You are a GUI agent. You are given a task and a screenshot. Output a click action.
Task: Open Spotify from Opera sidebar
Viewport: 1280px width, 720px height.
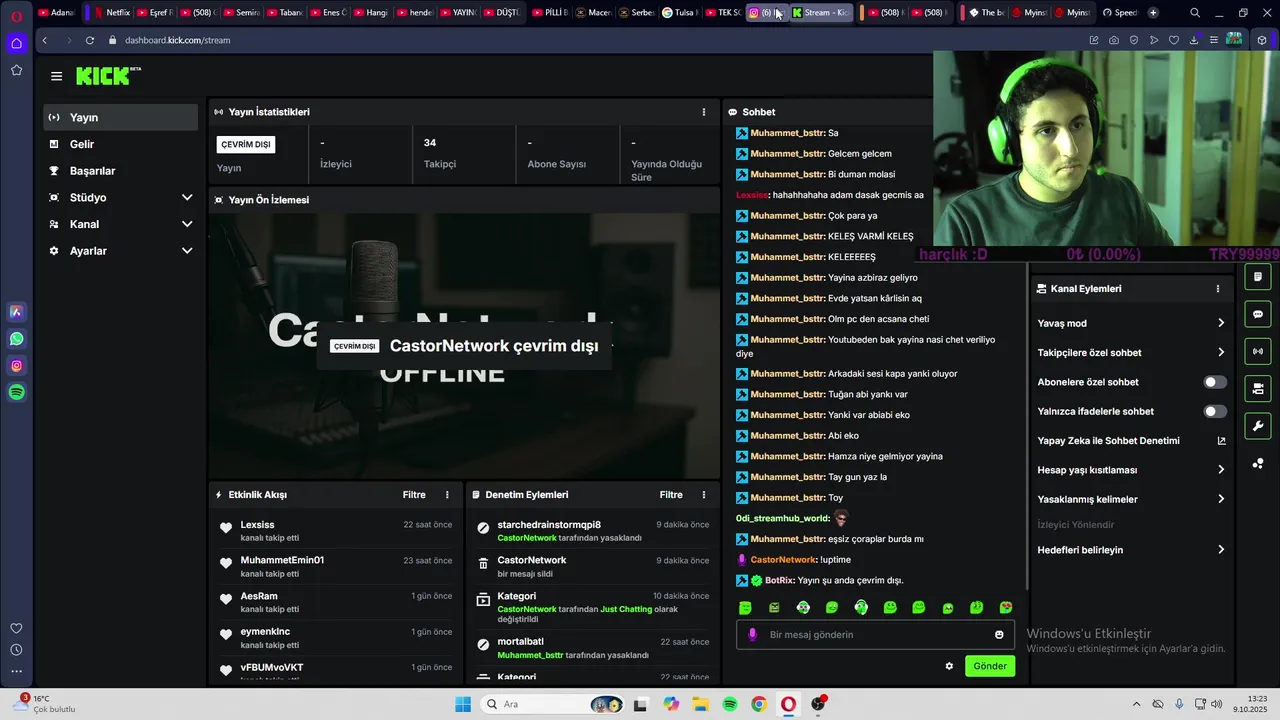16,393
